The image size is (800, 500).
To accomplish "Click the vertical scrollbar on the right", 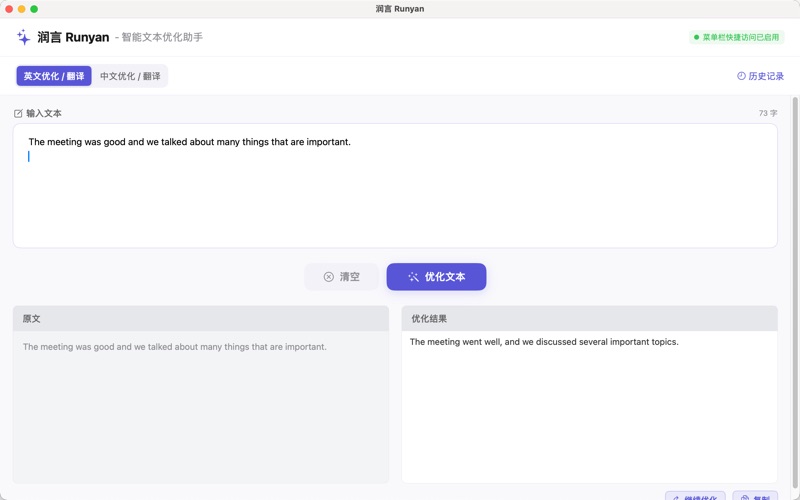I will [x=795, y=250].
